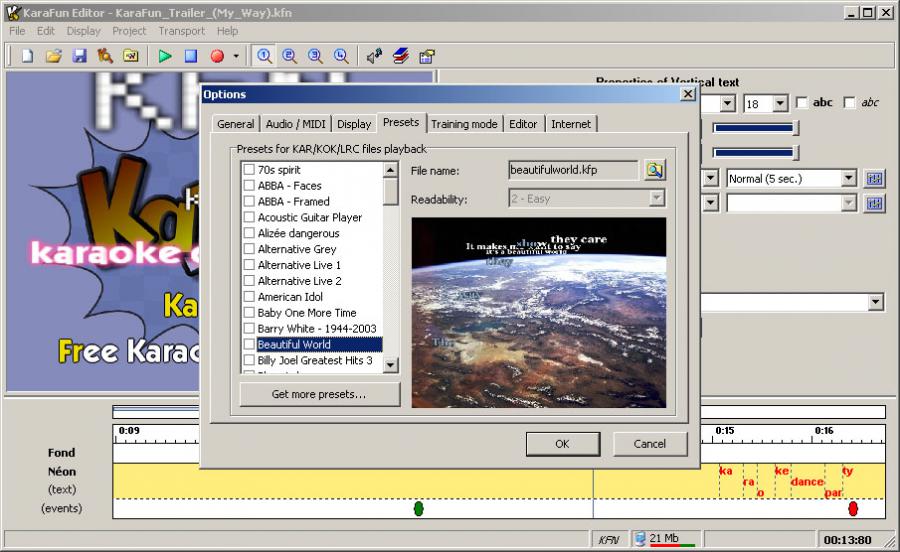
Task: Select zoom level 1 magnifier
Action: [264, 56]
